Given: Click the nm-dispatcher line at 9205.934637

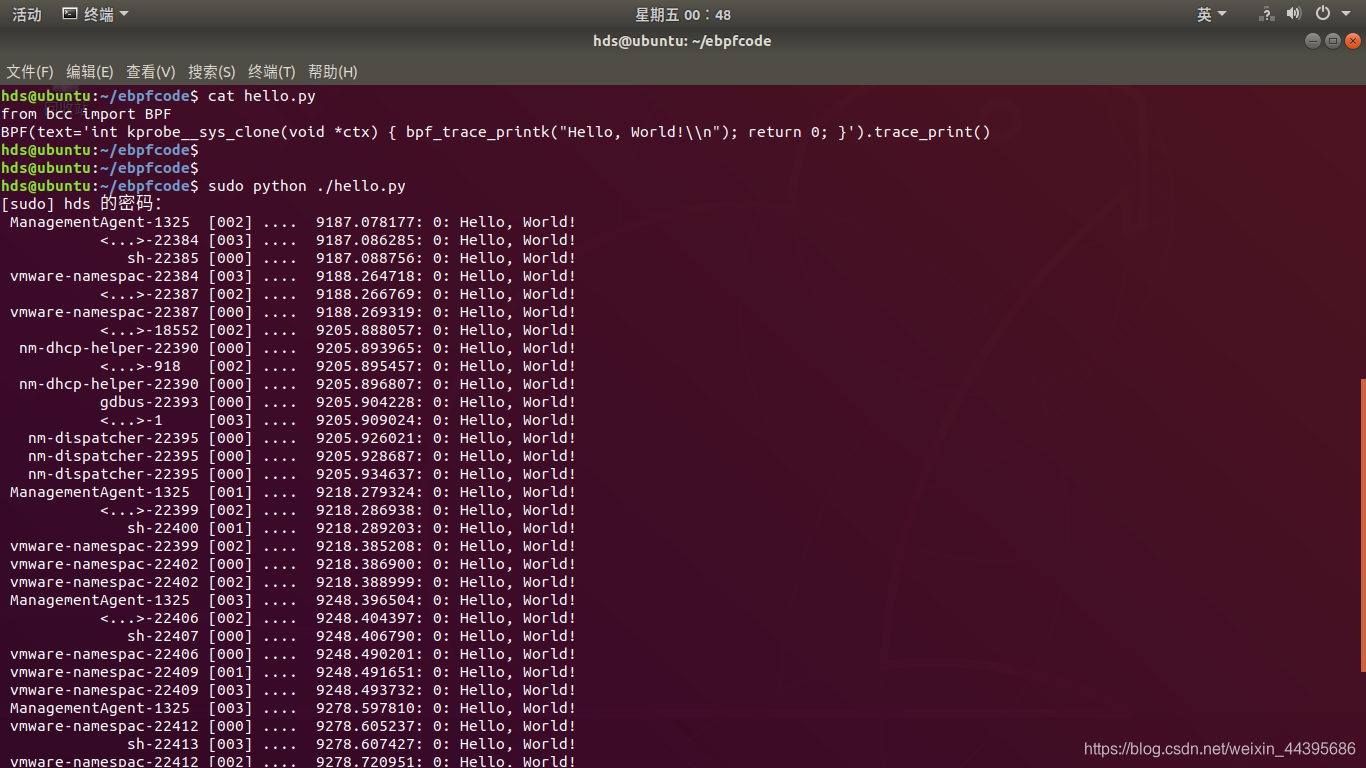Looking at the screenshot, I should (301, 474).
